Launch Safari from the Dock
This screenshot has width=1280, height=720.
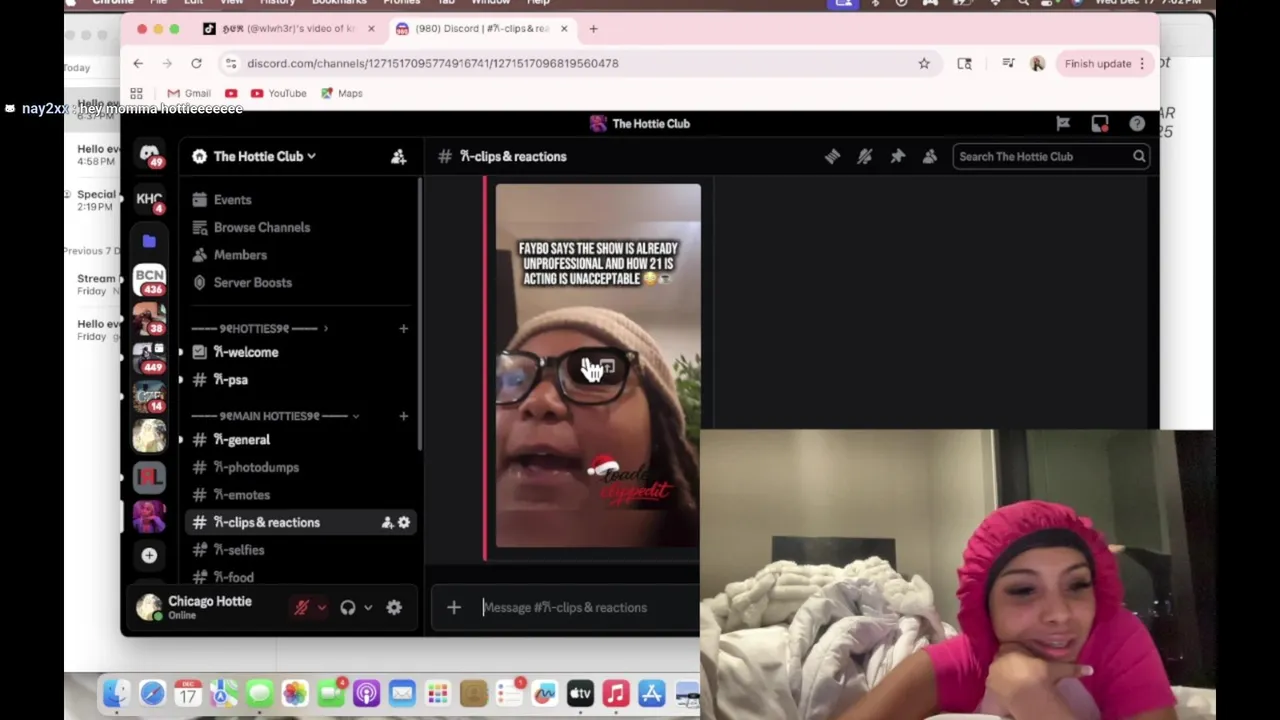tap(152, 693)
